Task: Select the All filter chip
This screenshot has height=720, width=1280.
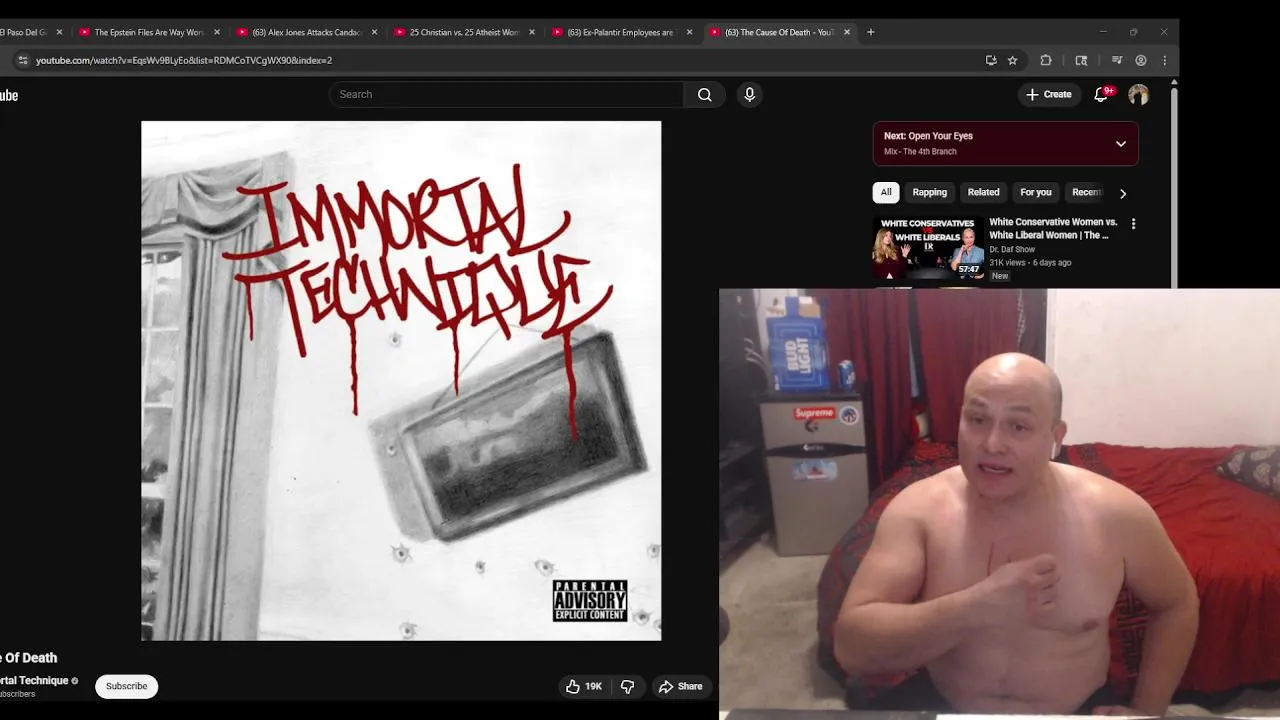Action: click(x=886, y=192)
